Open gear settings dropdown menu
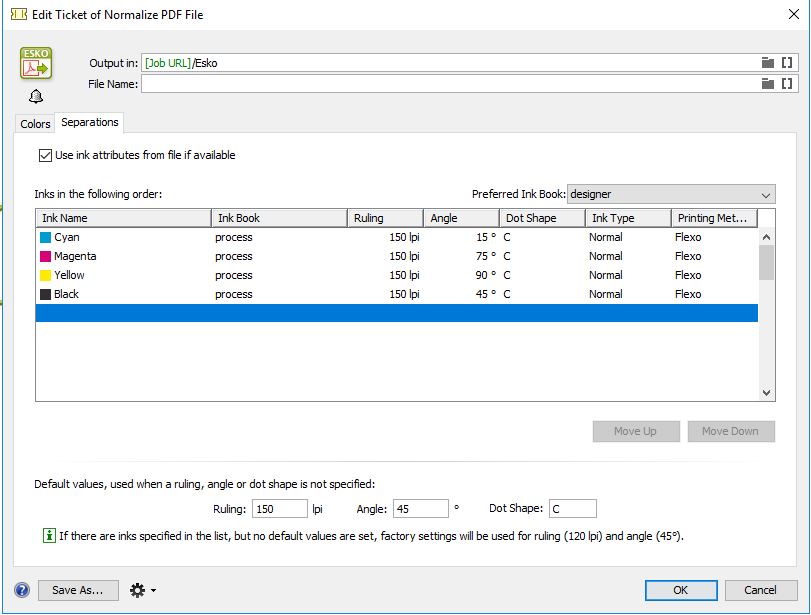 click(142, 590)
